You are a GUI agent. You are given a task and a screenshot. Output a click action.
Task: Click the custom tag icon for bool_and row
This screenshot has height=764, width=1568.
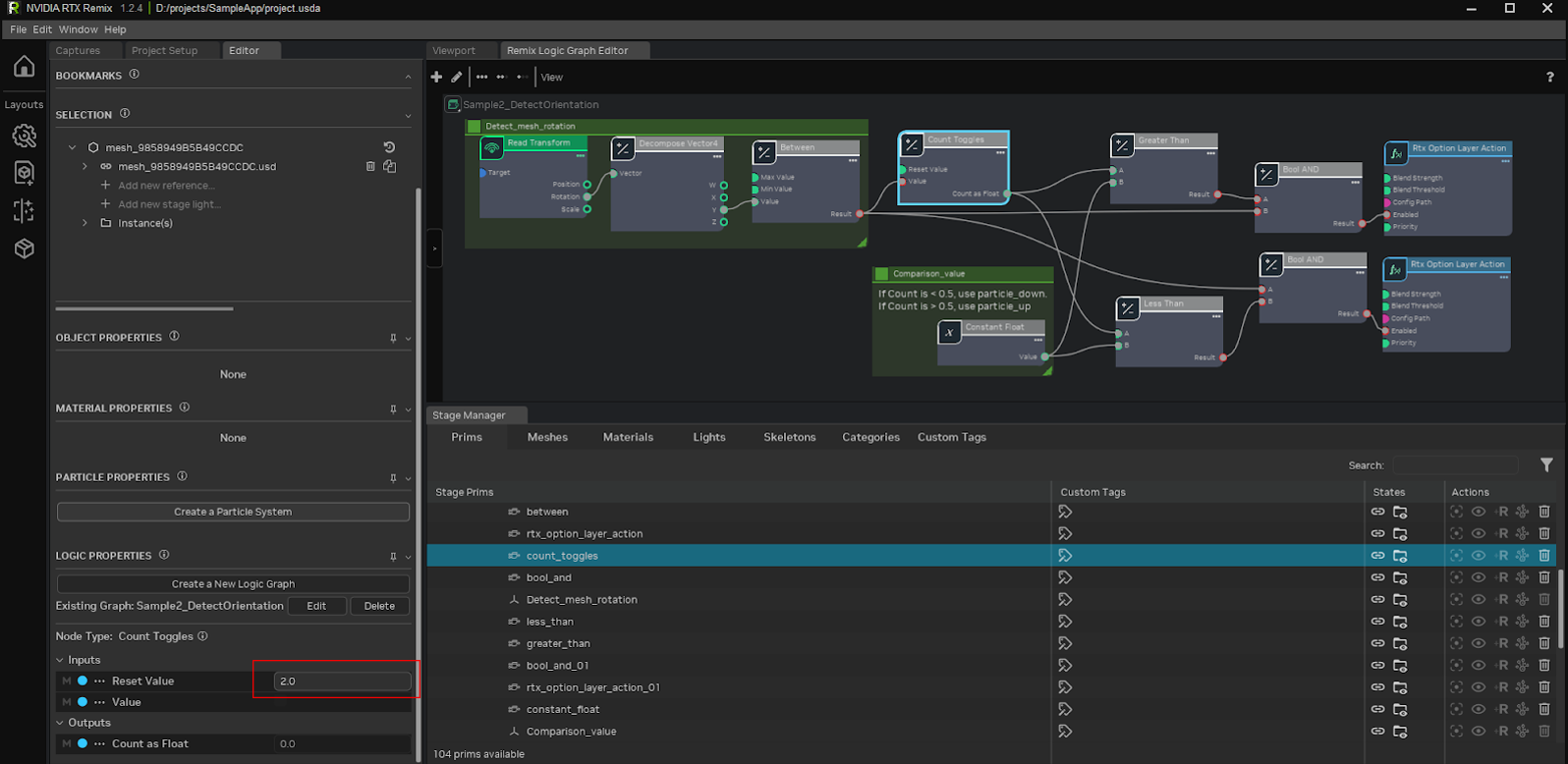pyautogui.click(x=1065, y=577)
